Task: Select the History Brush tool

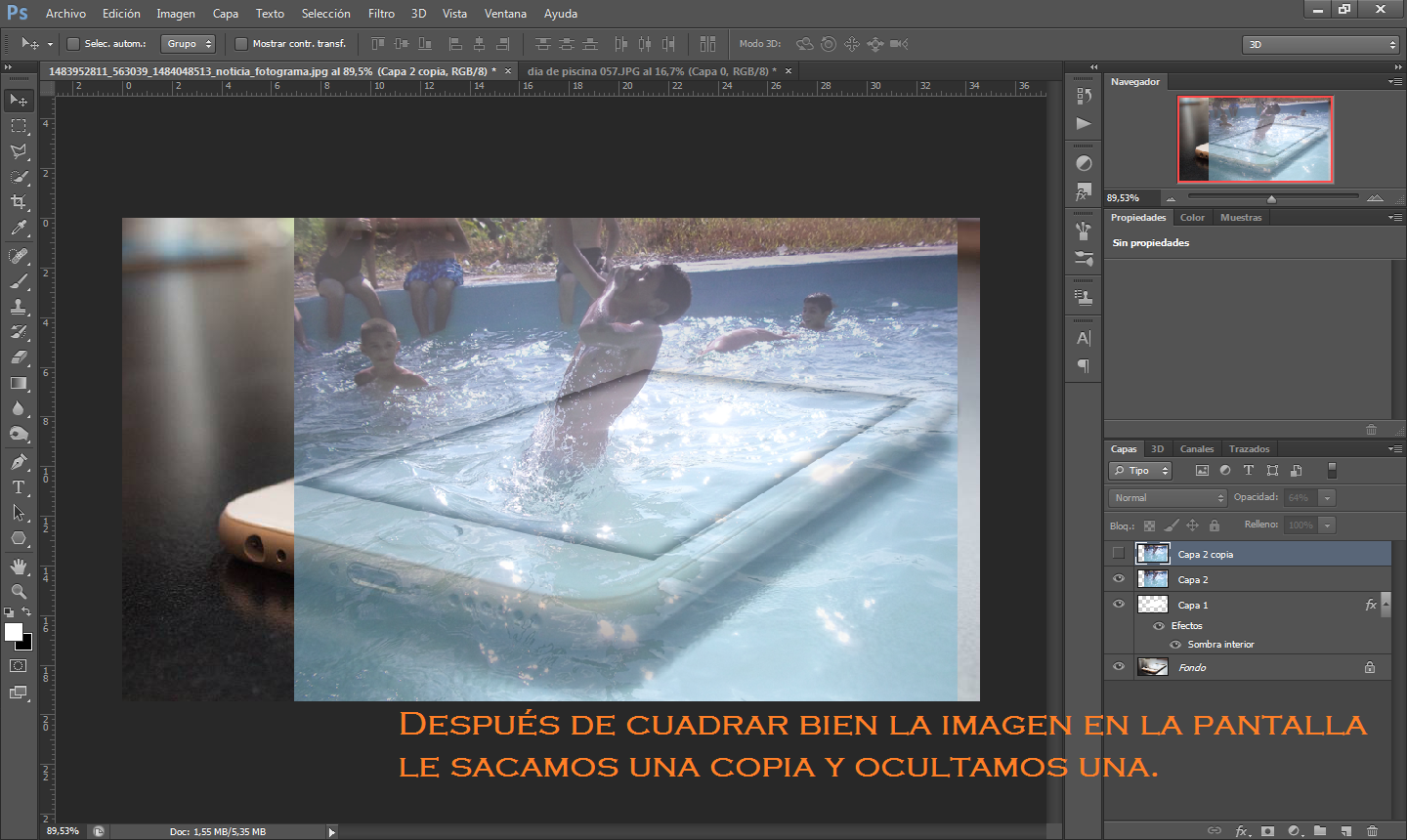Action: [19, 332]
